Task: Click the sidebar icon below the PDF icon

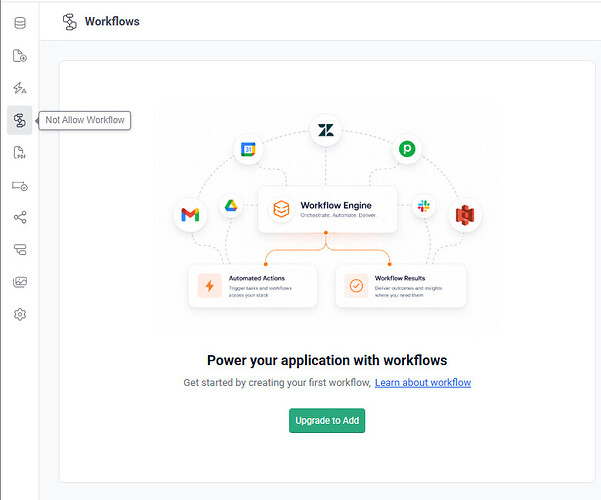Action: pos(20,186)
